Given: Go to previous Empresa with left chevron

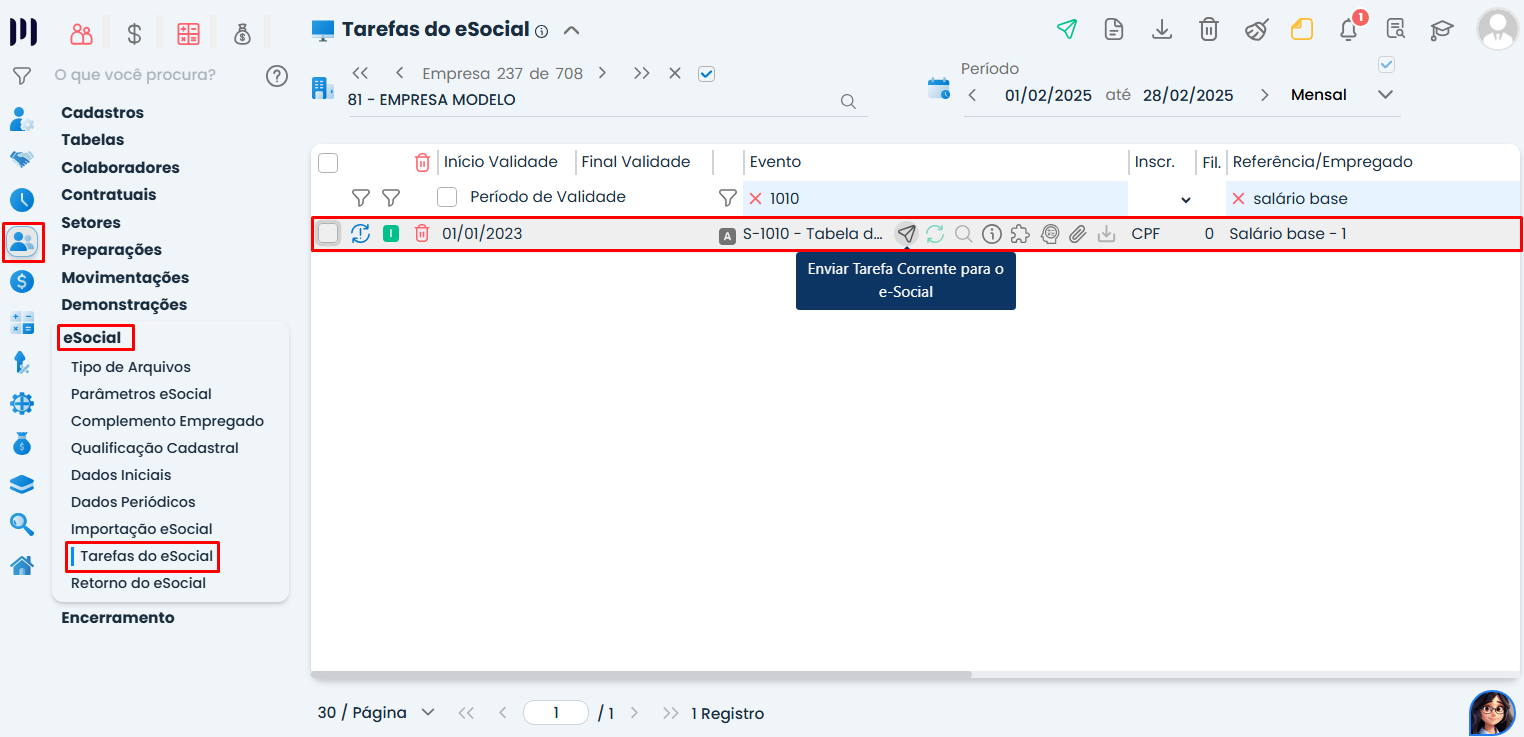Looking at the screenshot, I should [x=399, y=73].
